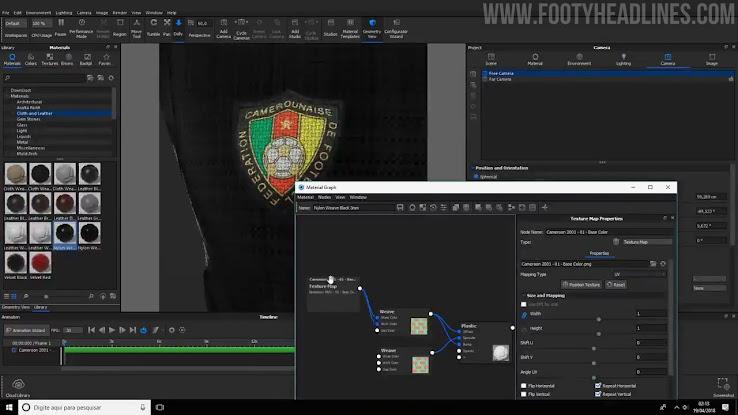Viewport: 738px width, 415px height.
Task: Open the Nodes menu in Material Graph
Action: coord(324,197)
